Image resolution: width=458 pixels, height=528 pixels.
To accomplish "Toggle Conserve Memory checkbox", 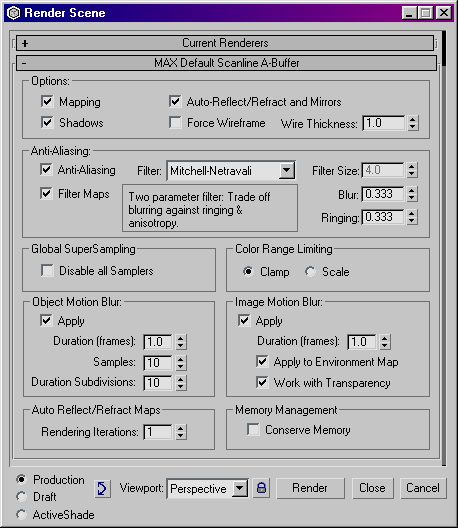I will [x=254, y=430].
